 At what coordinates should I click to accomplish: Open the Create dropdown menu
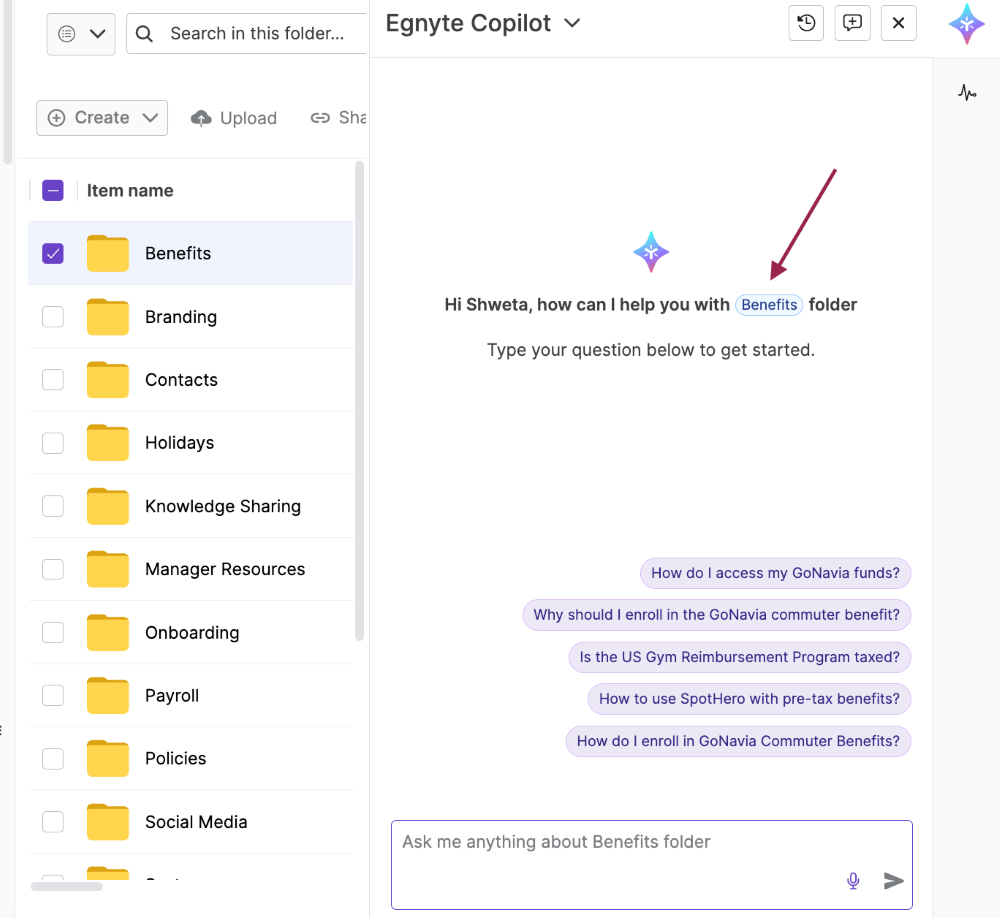[102, 118]
